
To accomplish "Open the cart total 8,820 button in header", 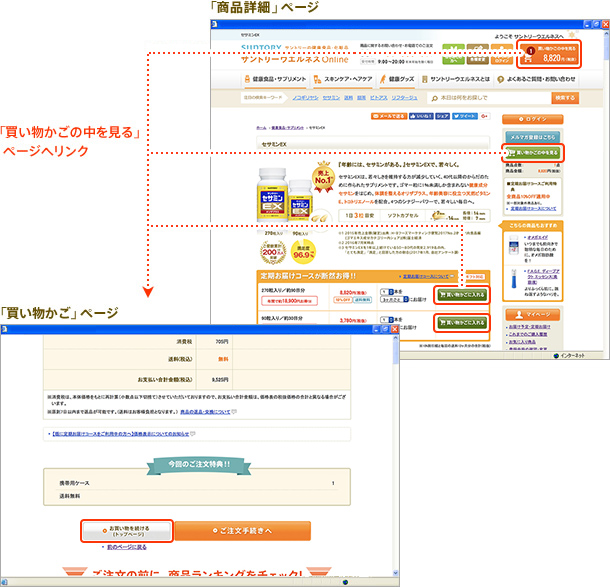I will click(549, 54).
